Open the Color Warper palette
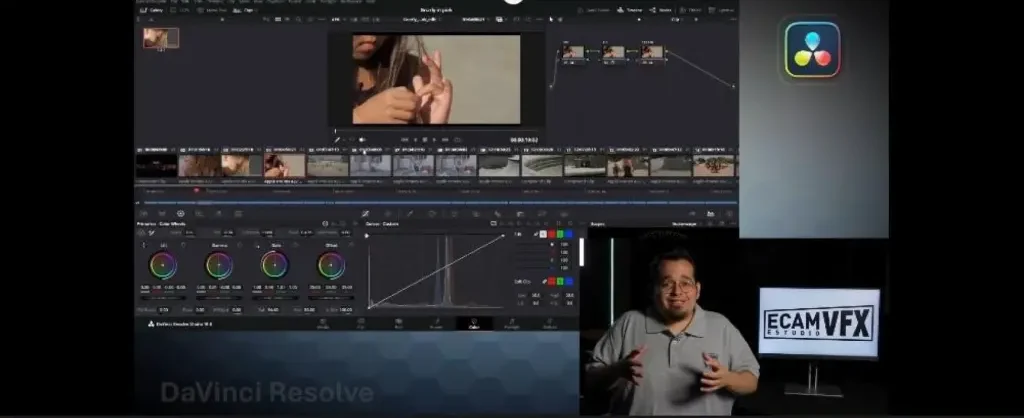Image resolution: width=1024 pixels, height=418 pixels. pyautogui.click(x=387, y=214)
